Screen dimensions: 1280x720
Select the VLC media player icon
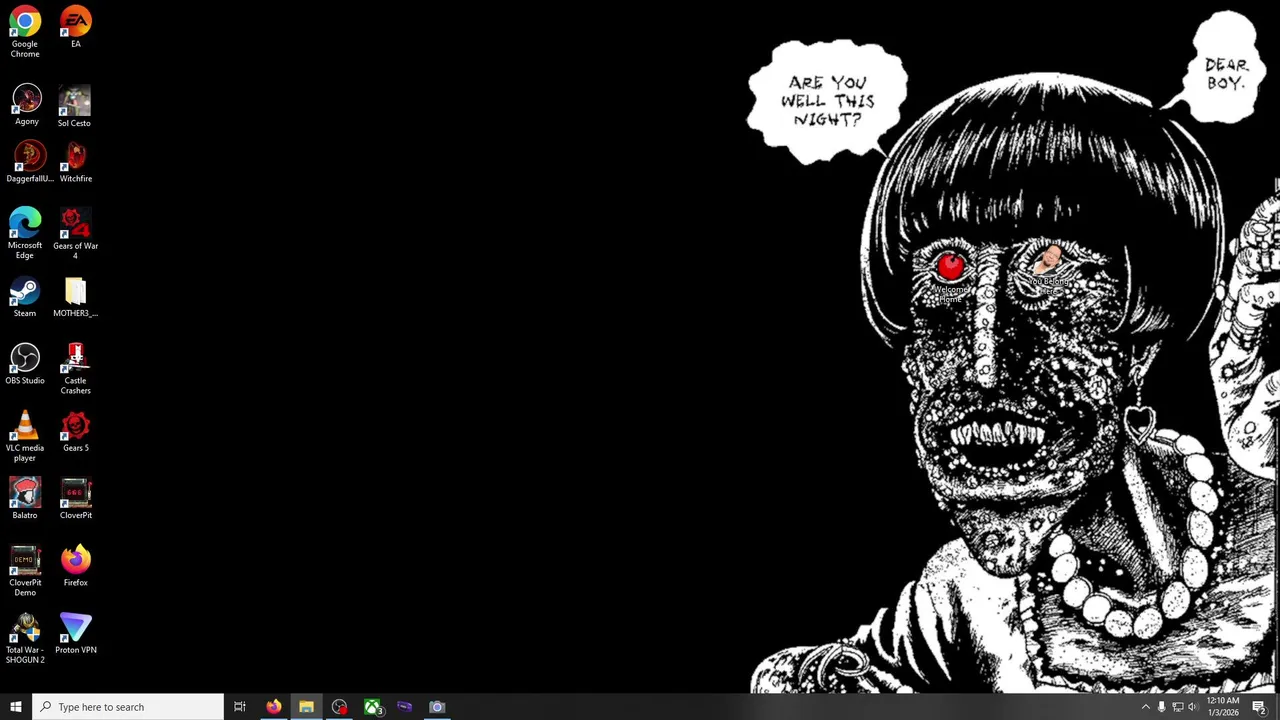click(25, 436)
